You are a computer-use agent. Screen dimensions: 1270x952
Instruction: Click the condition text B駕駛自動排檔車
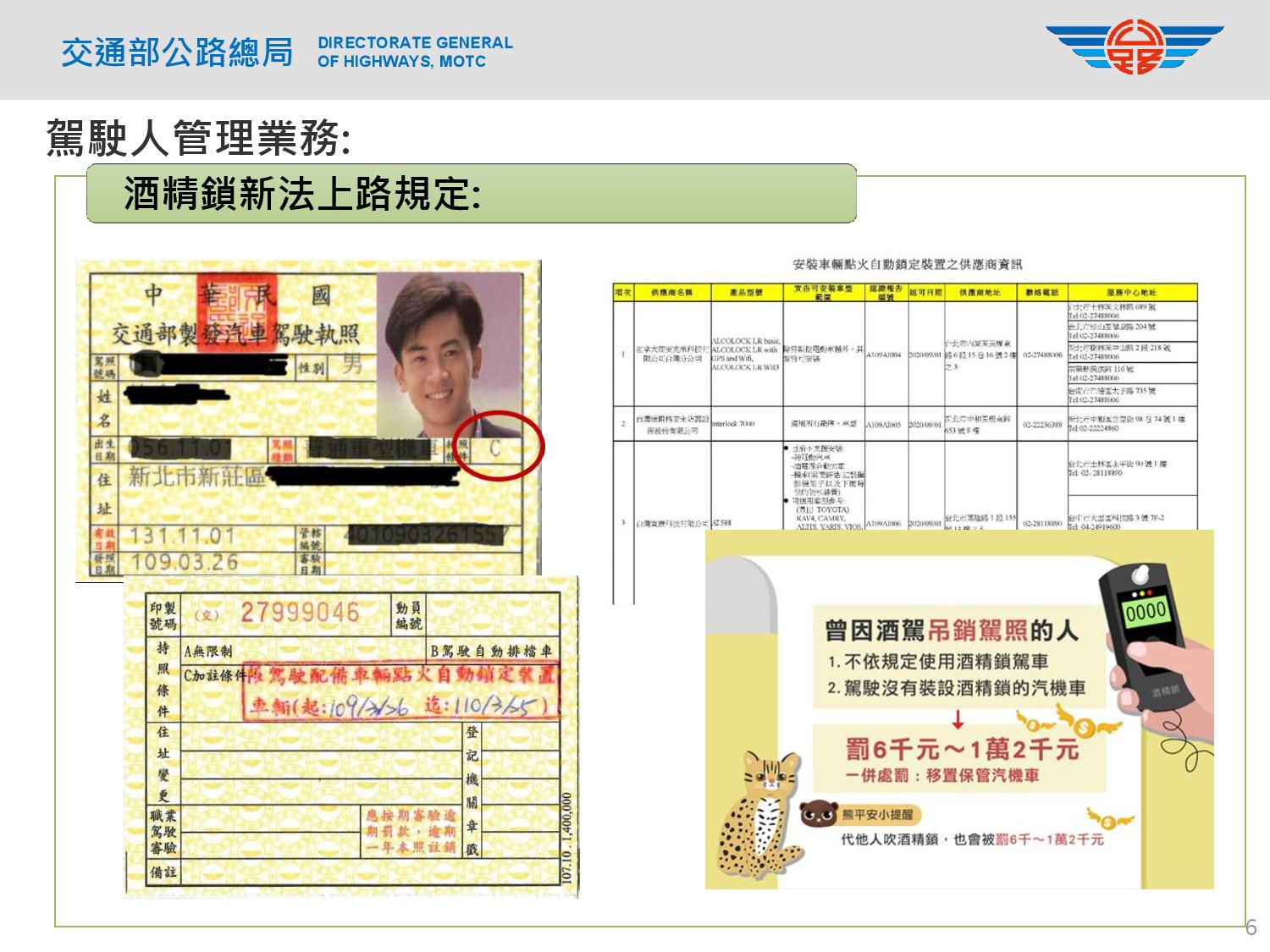(491, 651)
